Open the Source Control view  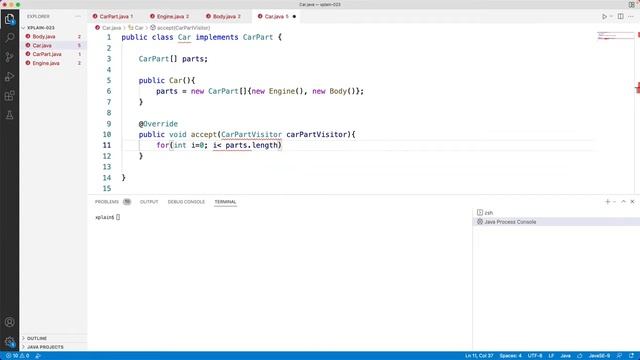(x=9, y=57)
